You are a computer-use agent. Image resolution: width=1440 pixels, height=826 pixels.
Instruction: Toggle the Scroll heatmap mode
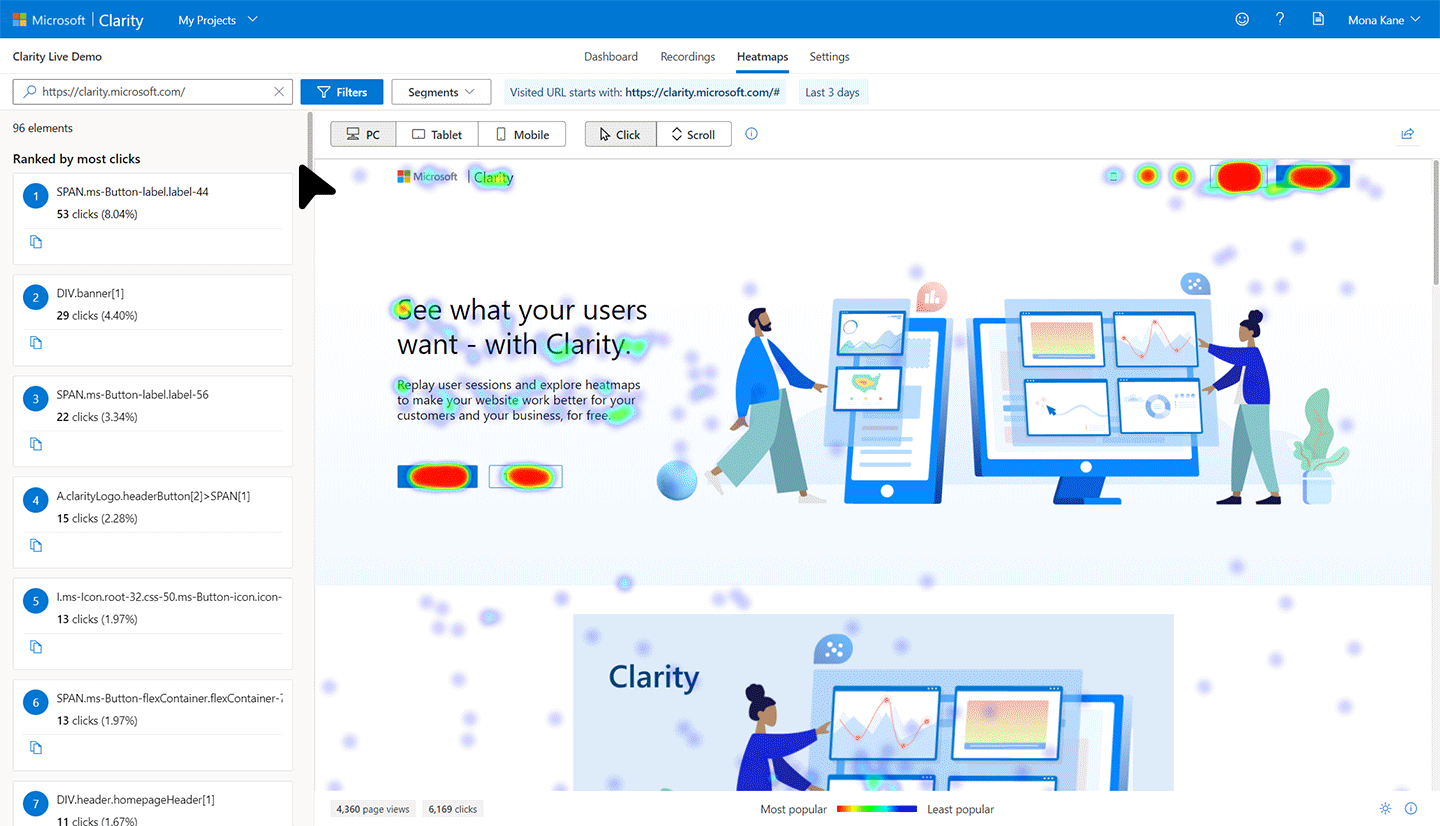[x=693, y=134]
